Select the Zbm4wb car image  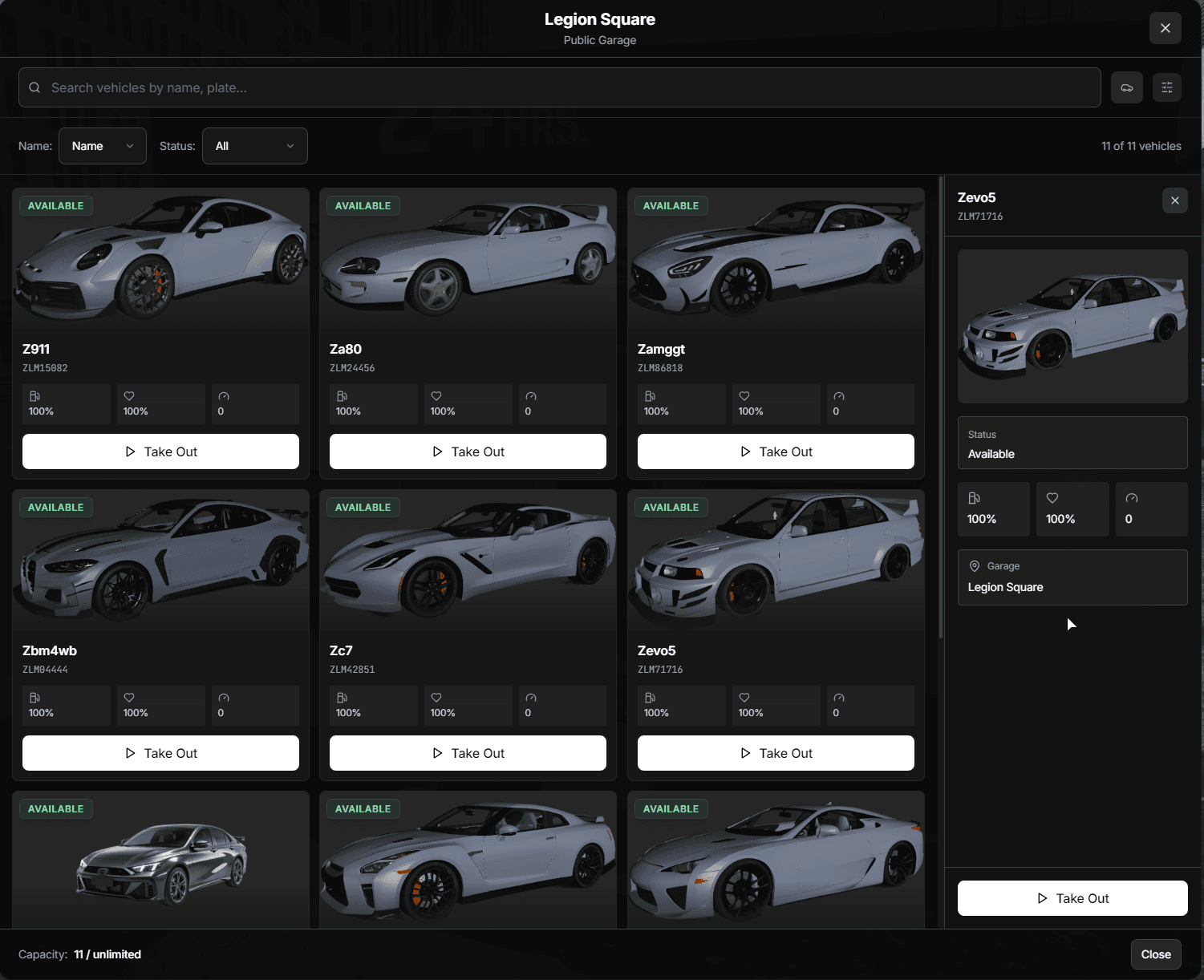coord(160,561)
